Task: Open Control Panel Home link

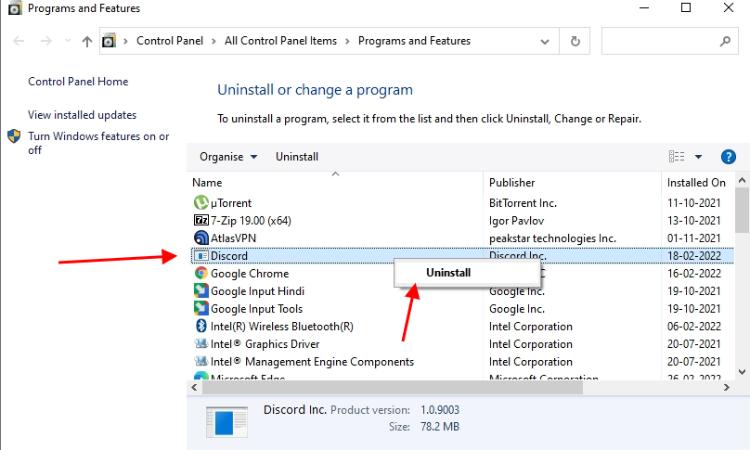Action: (78, 81)
